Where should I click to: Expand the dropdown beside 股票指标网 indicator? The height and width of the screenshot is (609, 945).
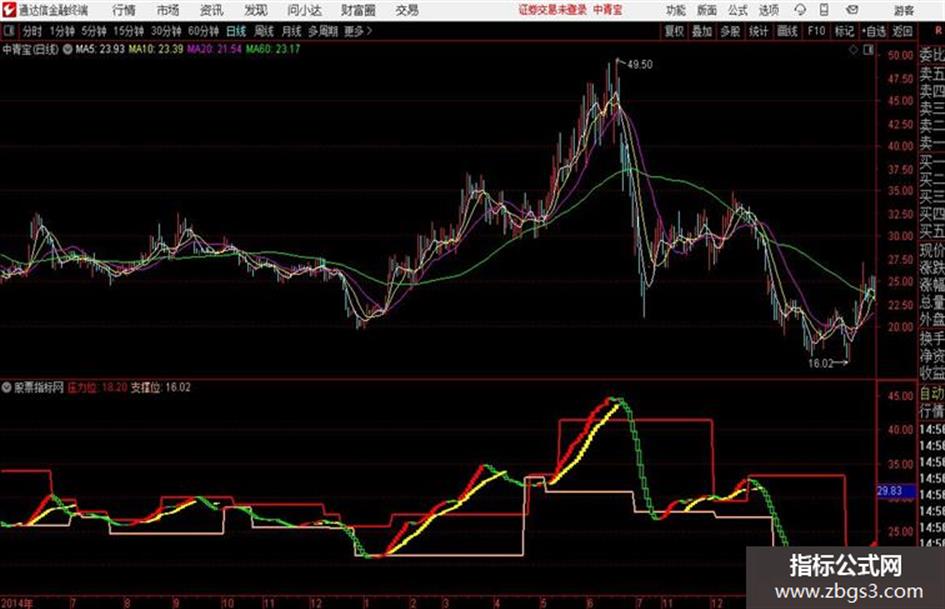tap(6, 387)
